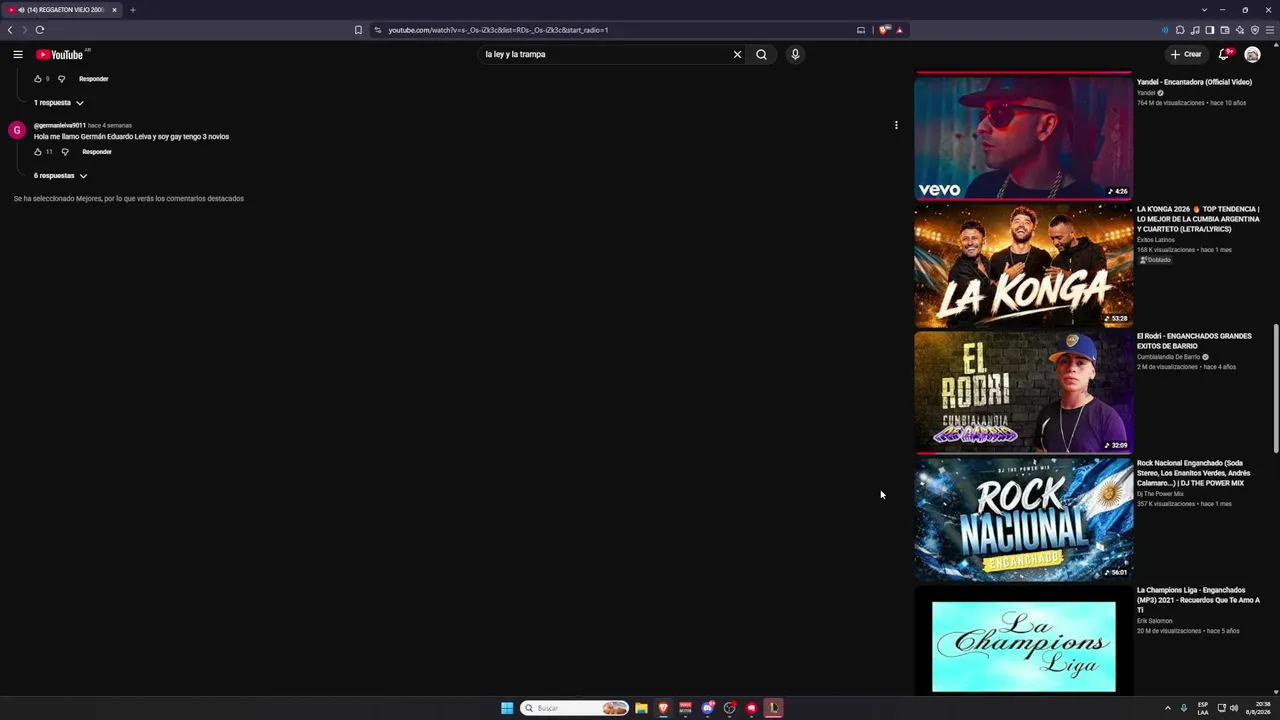Open taskbar clock and date
Image resolution: width=1280 pixels, height=720 pixels.
pyautogui.click(x=1257, y=708)
